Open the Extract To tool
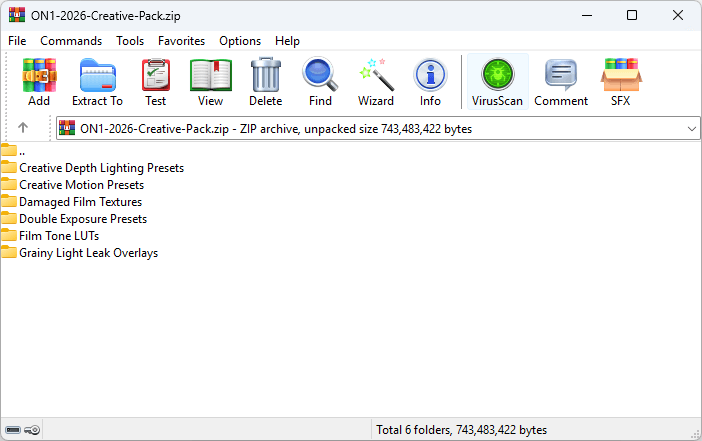This screenshot has width=702, height=441. tap(97, 81)
